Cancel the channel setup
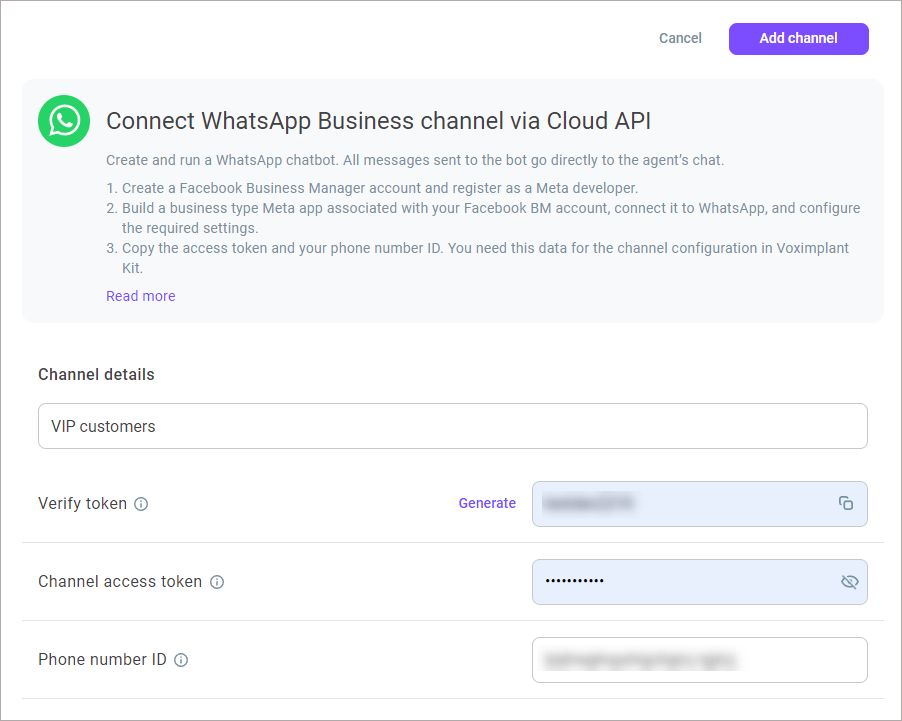The height and width of the screenshot is (721, 902). coord(680,39)
